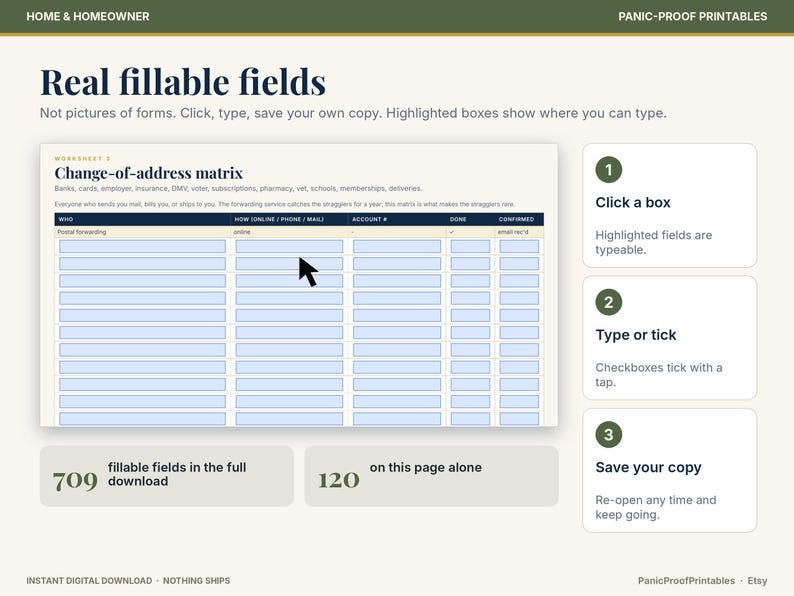Select the 'Real fillable fields' heading

(x=183, y=82)
